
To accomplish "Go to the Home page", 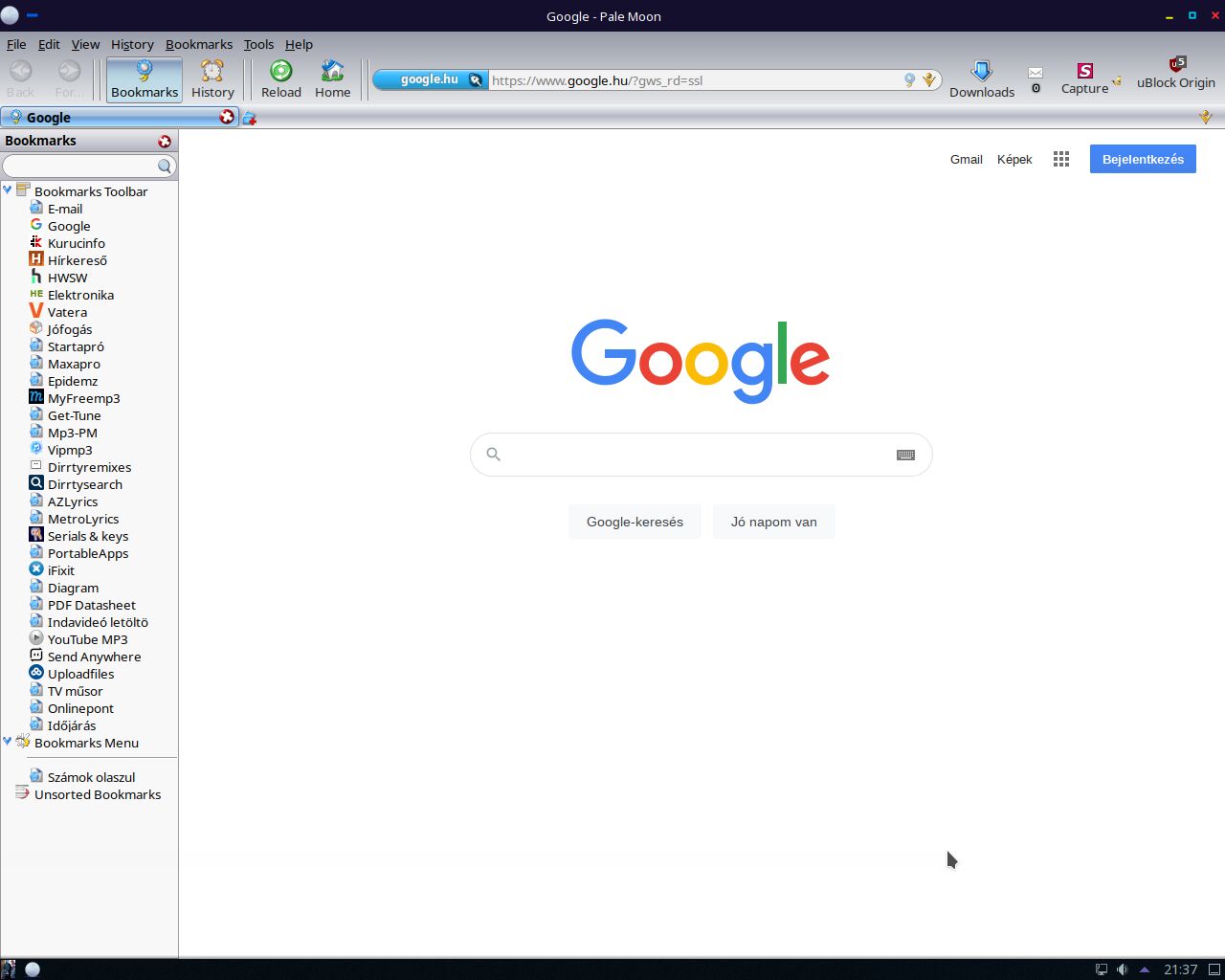I will coord(332,78).
